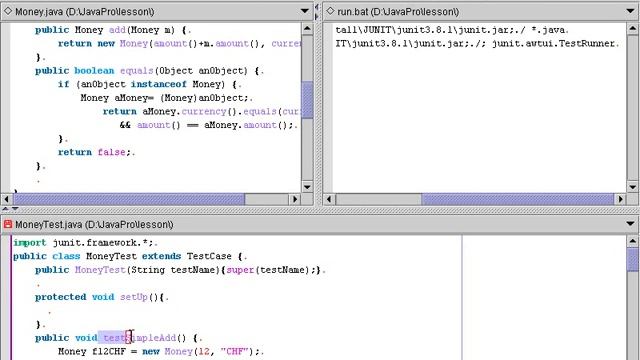Click '&& amount() == aMoney.amount();' line
640x360 pixels.
coord(208,125)
